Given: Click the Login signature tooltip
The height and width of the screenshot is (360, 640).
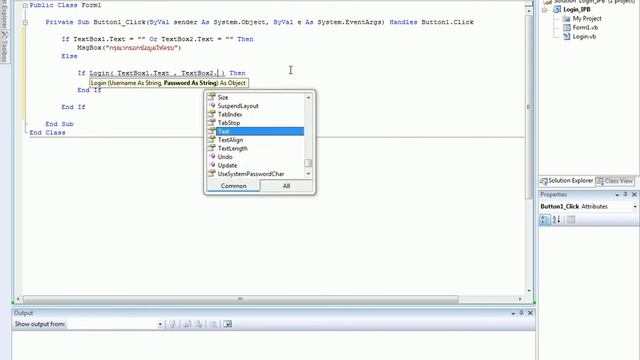Looking at the screenshot, I should click(169, 83).
